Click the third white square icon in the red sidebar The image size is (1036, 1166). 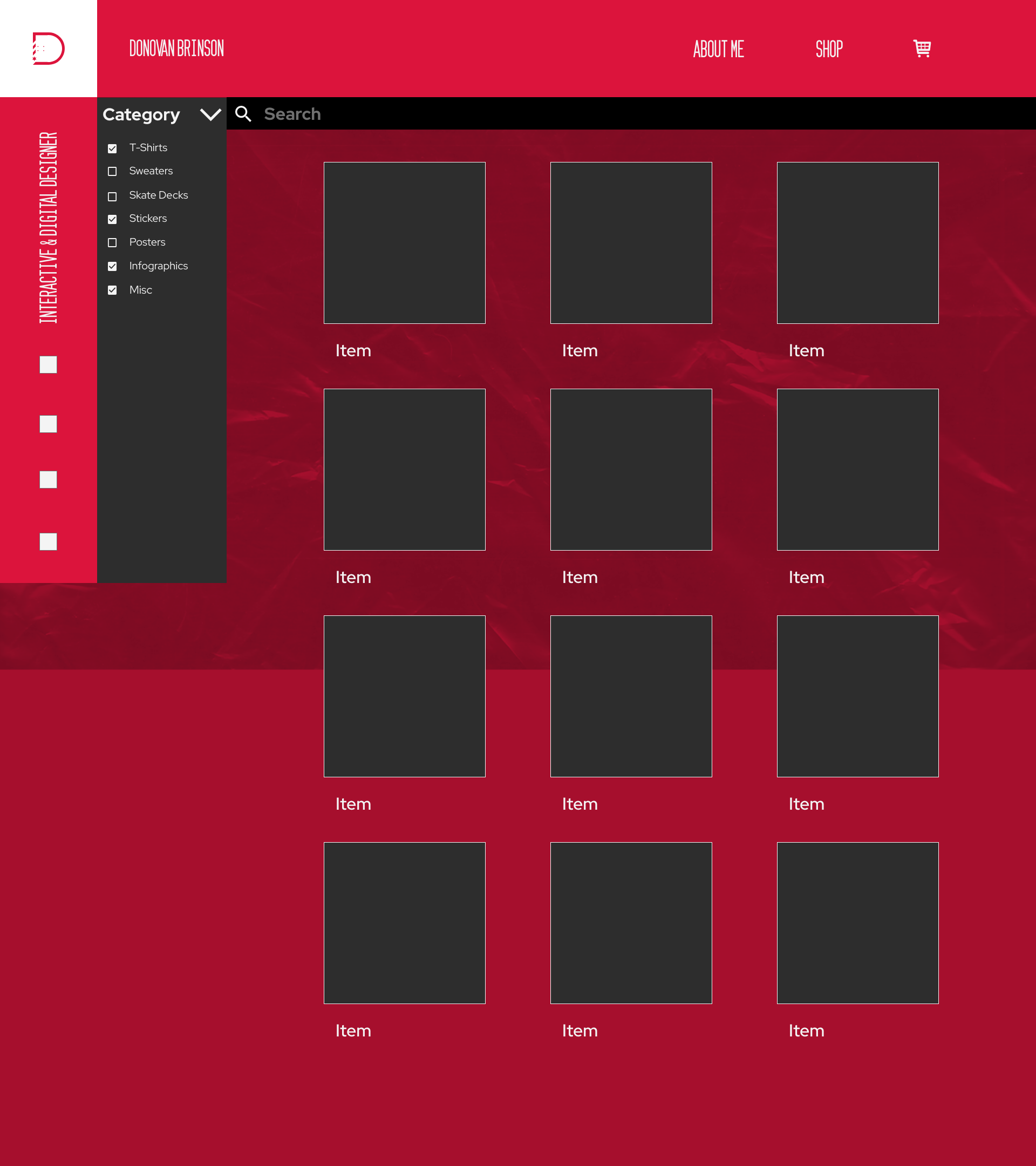pos(49,480)
